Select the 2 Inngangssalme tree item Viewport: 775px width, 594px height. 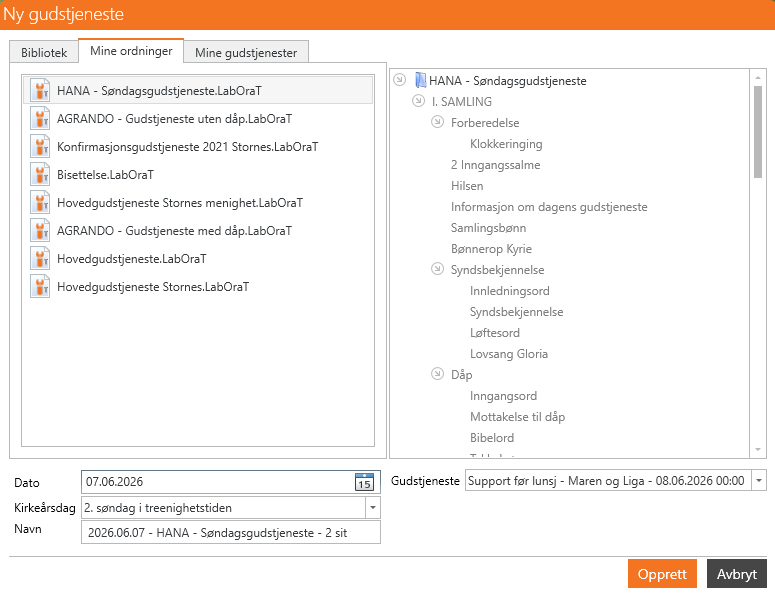495,165
